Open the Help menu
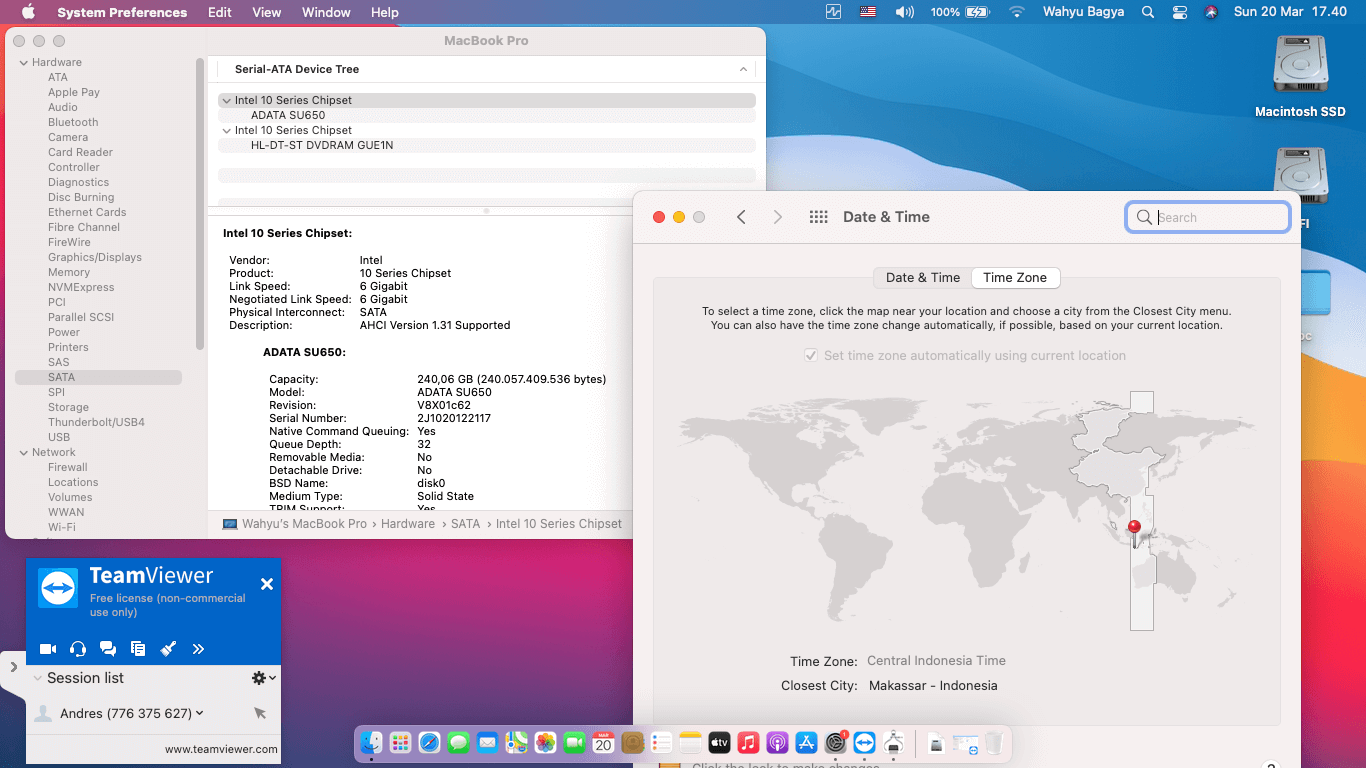The height and width of the screenshot is (768, 1366). (385, 12)
